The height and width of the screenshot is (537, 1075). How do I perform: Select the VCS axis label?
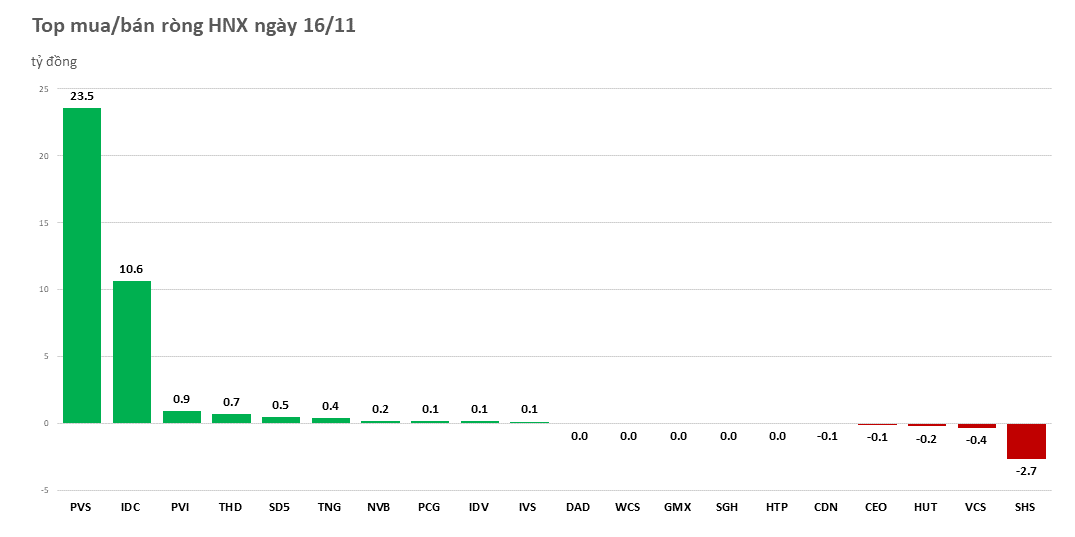click(x=976, y=507)
